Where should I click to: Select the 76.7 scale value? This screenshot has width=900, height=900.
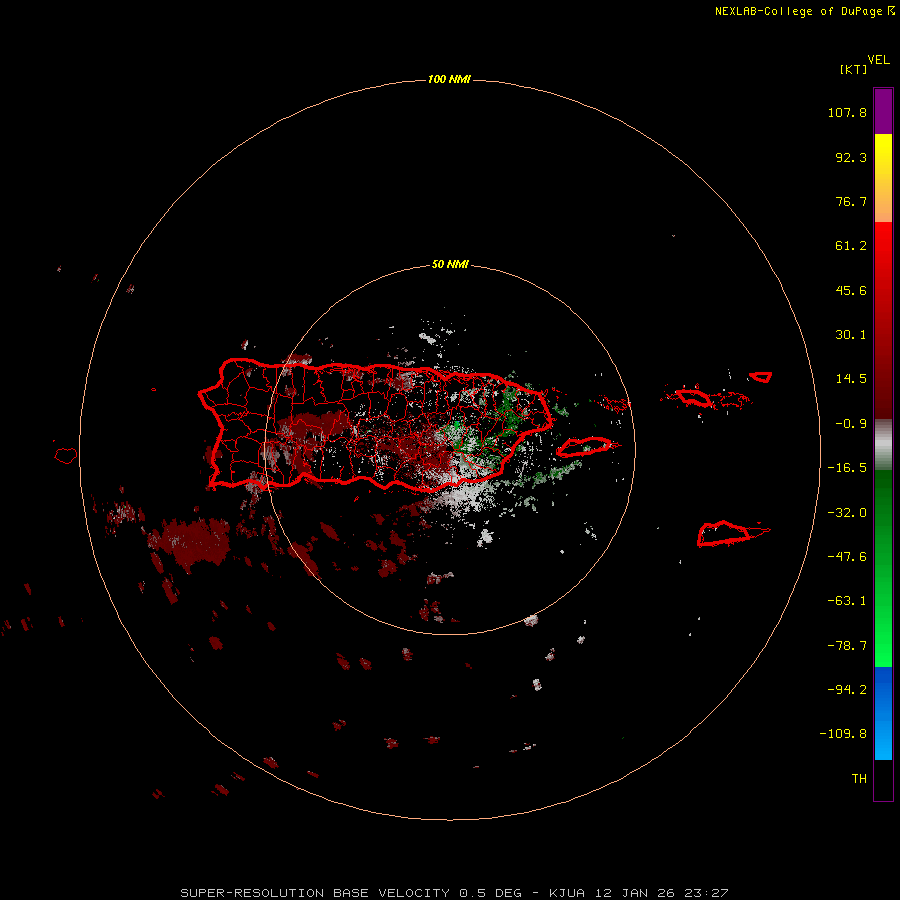click(851, 201)
